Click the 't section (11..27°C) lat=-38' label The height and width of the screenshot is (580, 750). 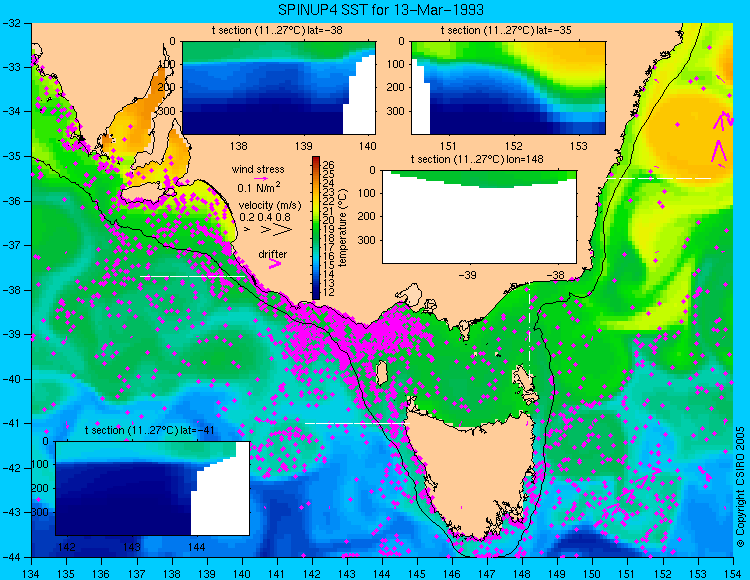277,31
